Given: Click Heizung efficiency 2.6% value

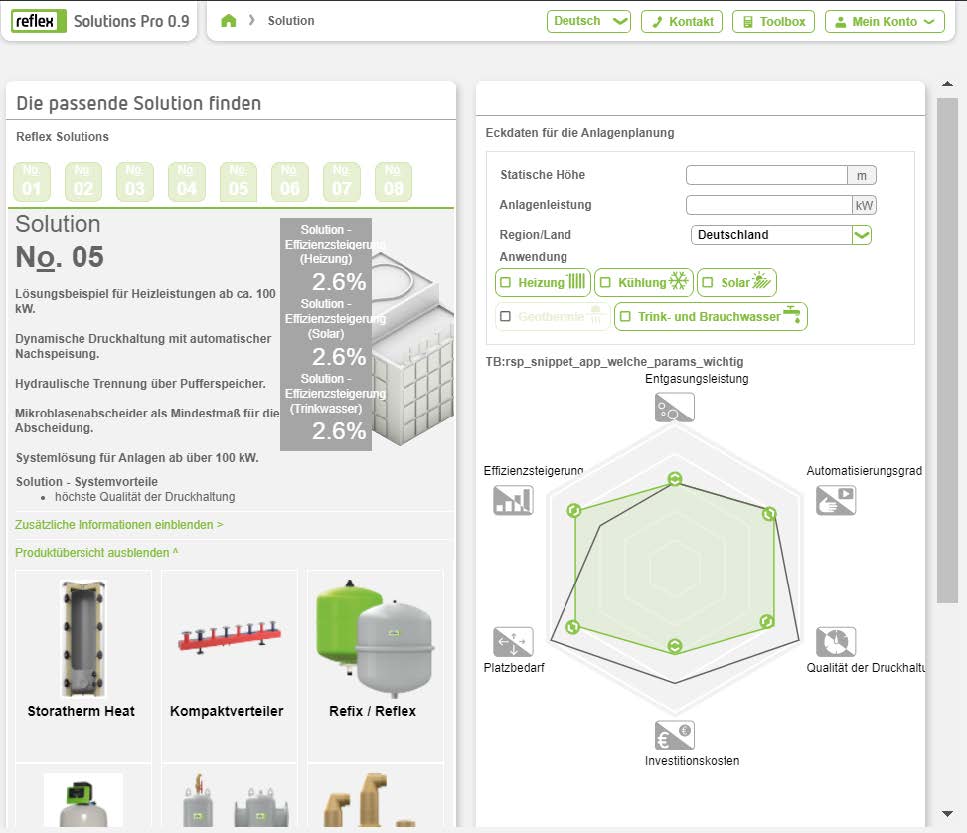Looking at the screenshot, I should (339, 282).
